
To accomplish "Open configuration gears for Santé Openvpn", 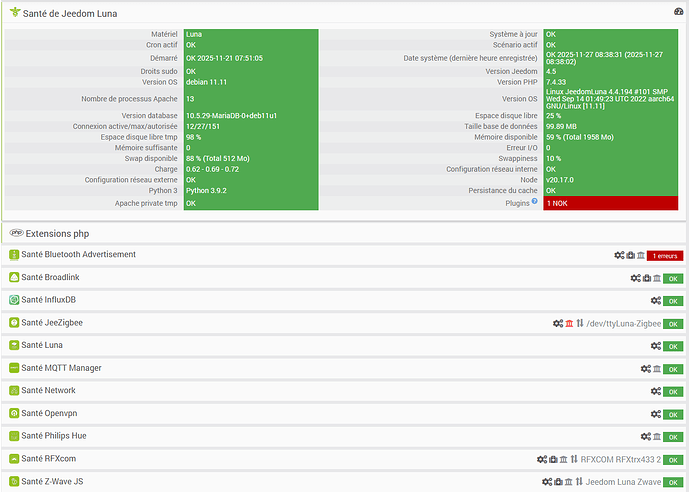I will pyautogui.click(x=656, y=414).
